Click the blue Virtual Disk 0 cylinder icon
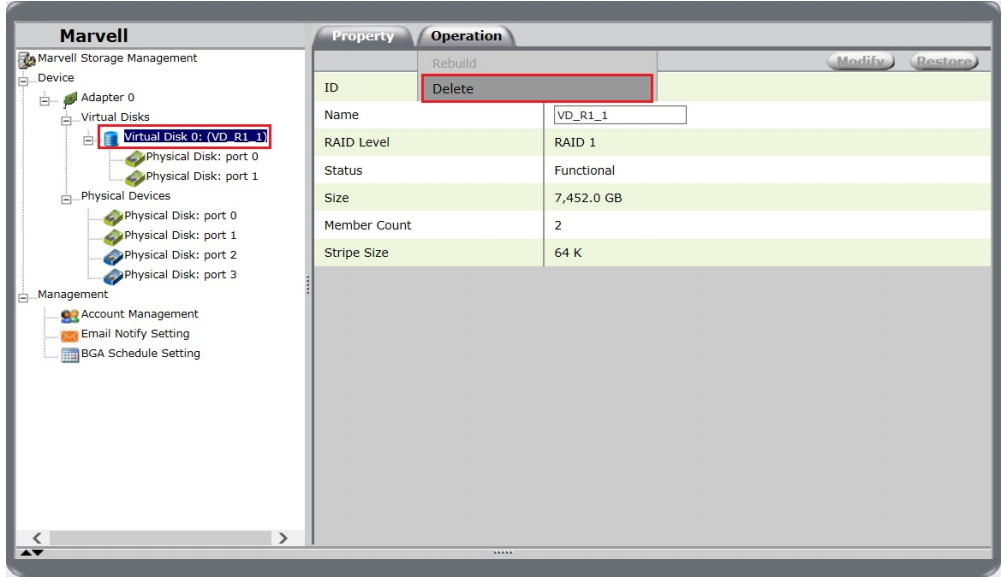 pyautogui.click(x=110, y=138)
